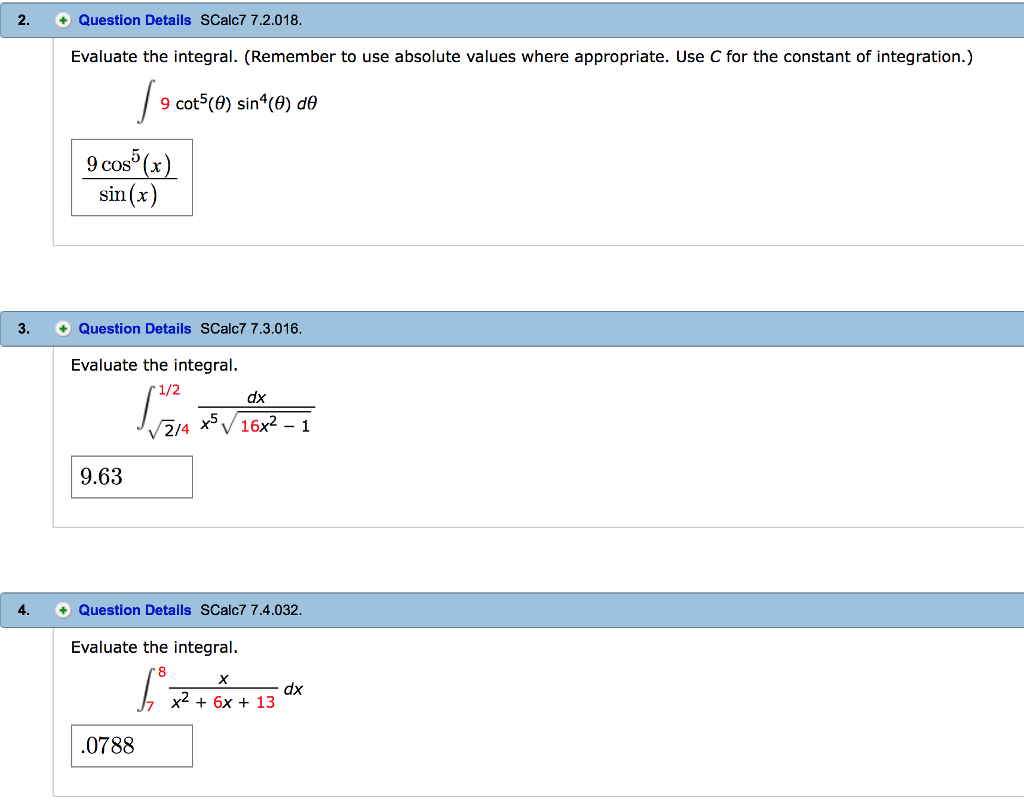Open Question Details for SCalc7 7.4.032
Viewport: 1024px width, 801px height.
point(134,610)
